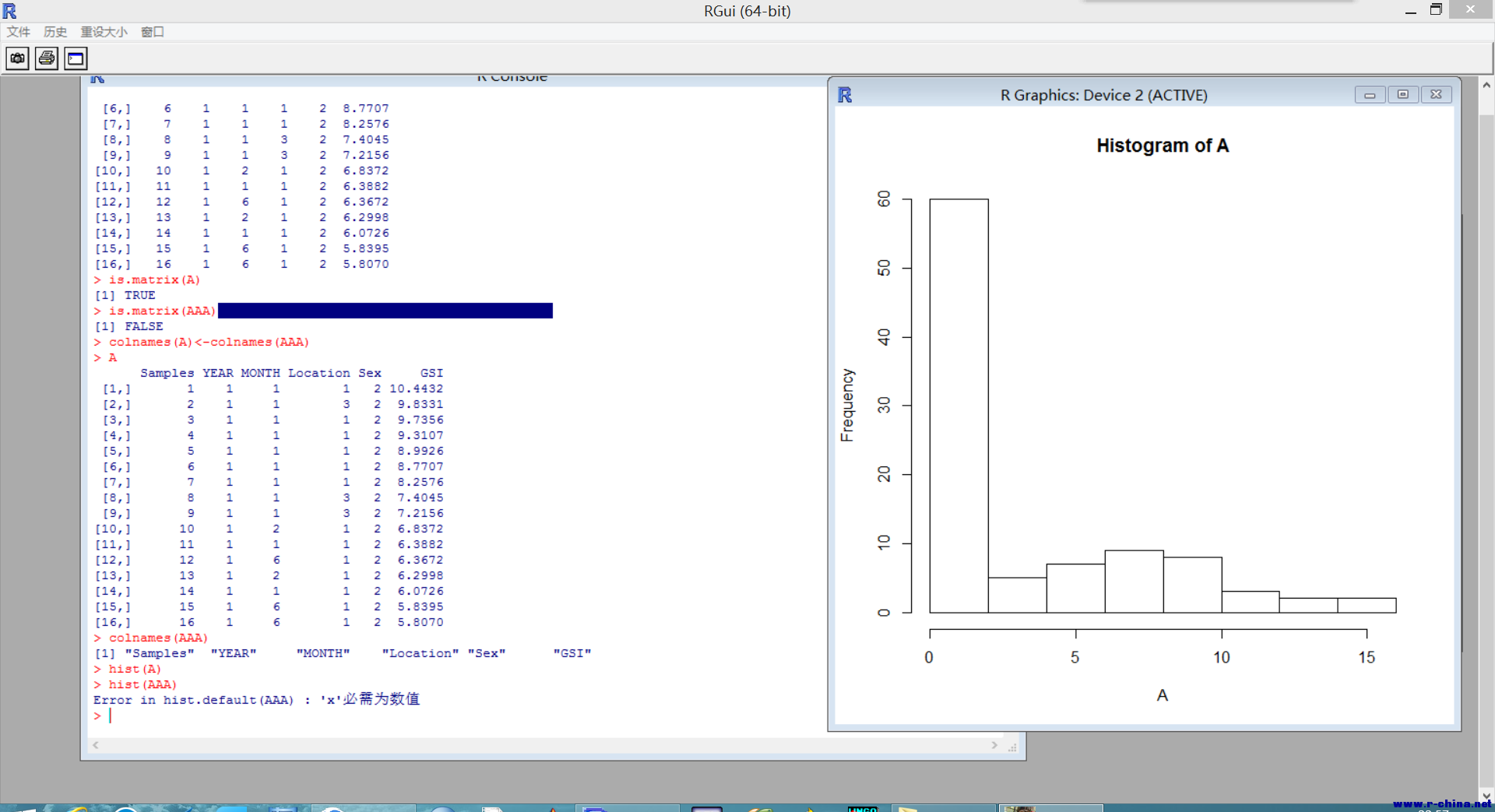Click the 'Histogram of A' plot title
1495x812 pixels.
(x=1163, y=146)
